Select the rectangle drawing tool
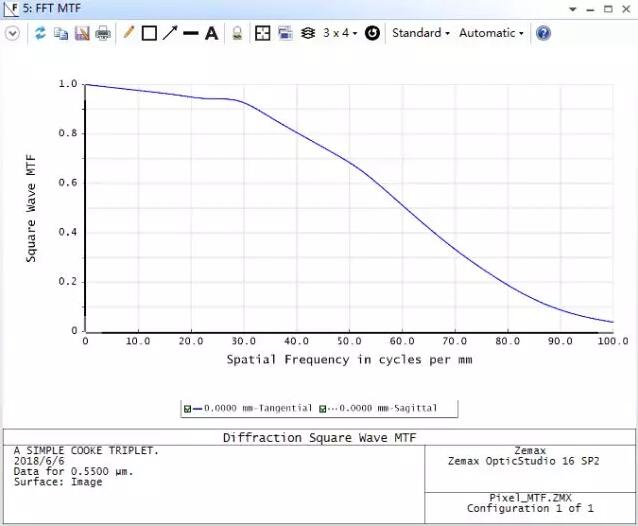Viewport: 638px width, 526px height. pos(149,33)
